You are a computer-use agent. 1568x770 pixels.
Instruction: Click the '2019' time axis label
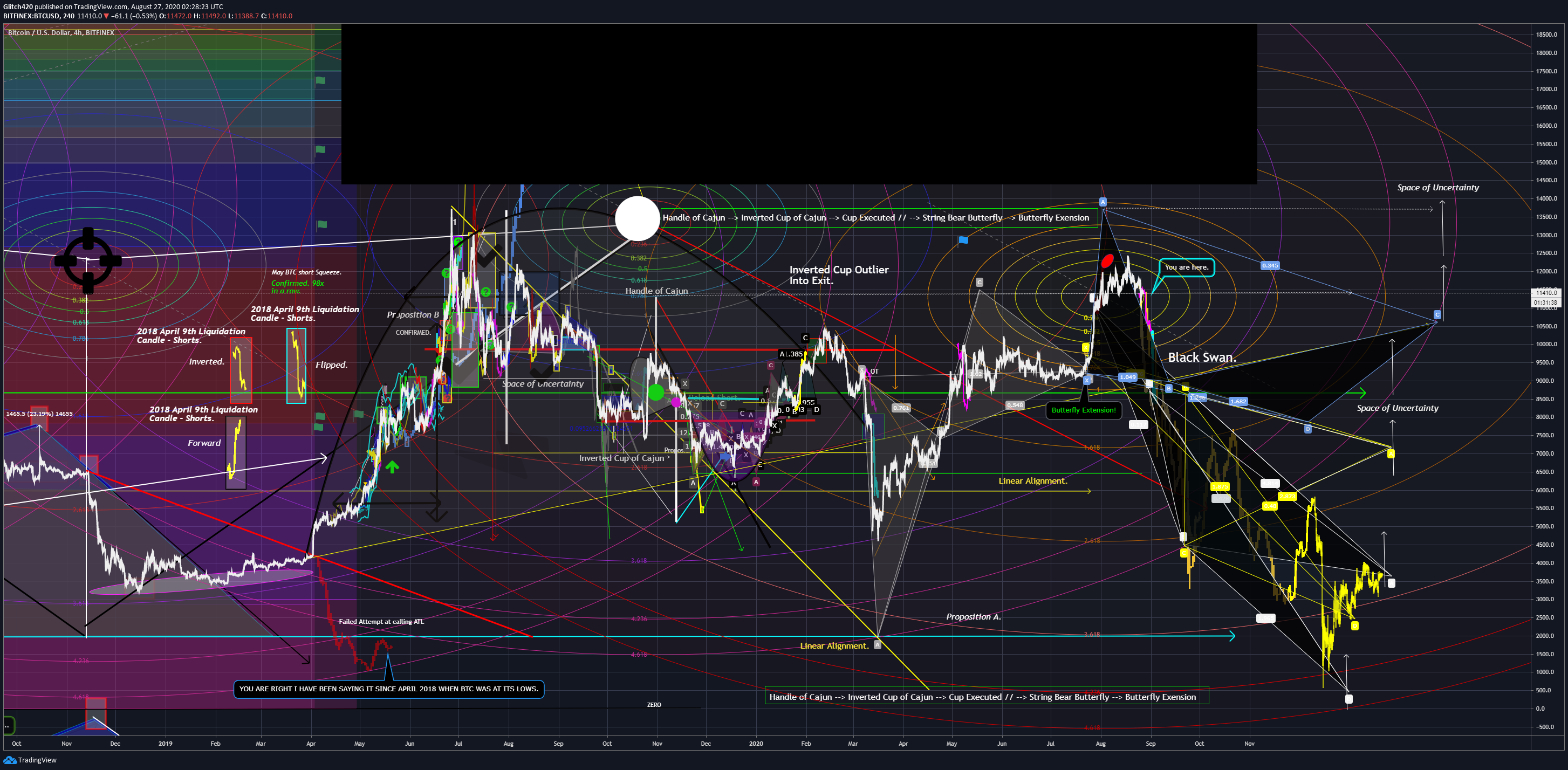pyautogui.click(x=165, y=743)
